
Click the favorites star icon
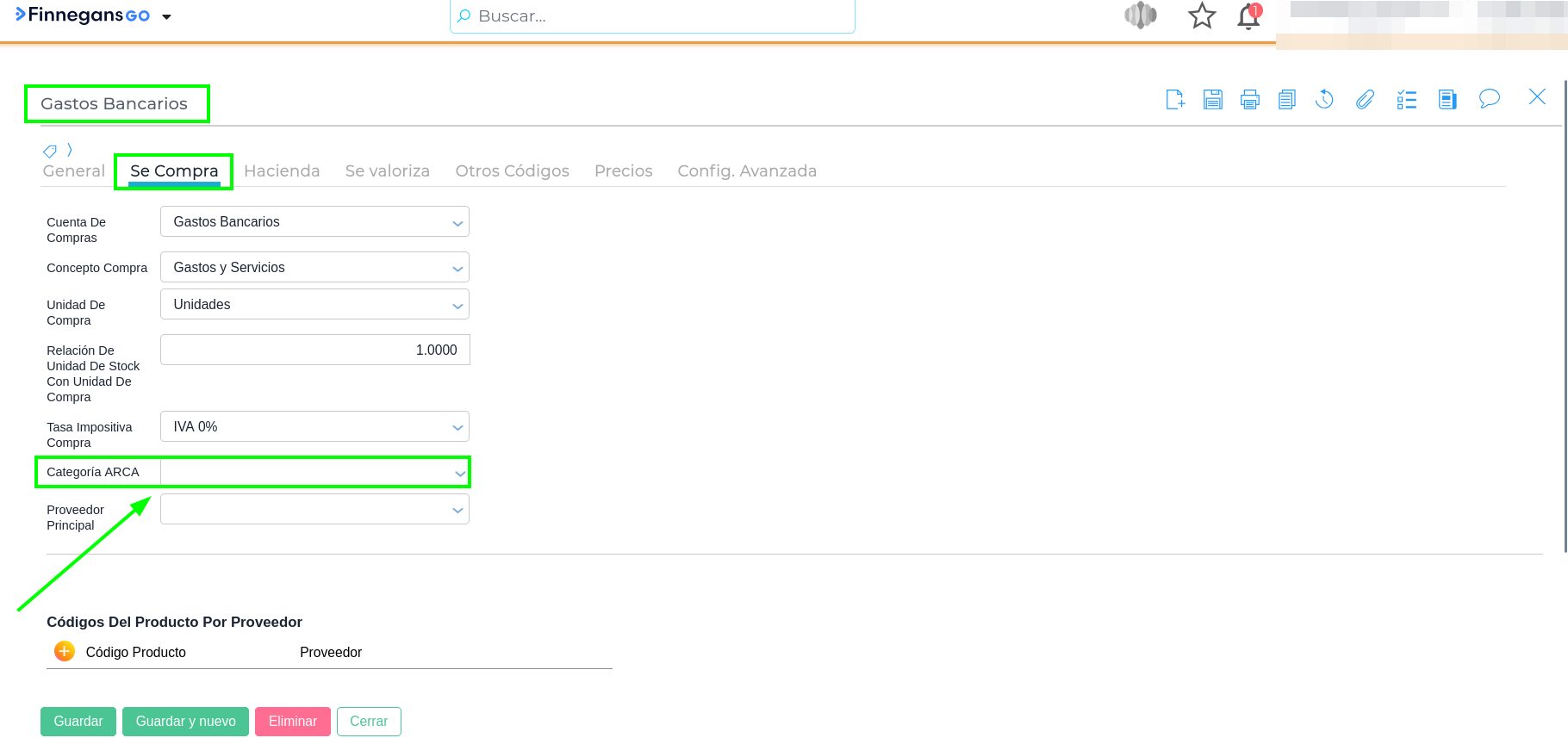tap(1202, 16)
